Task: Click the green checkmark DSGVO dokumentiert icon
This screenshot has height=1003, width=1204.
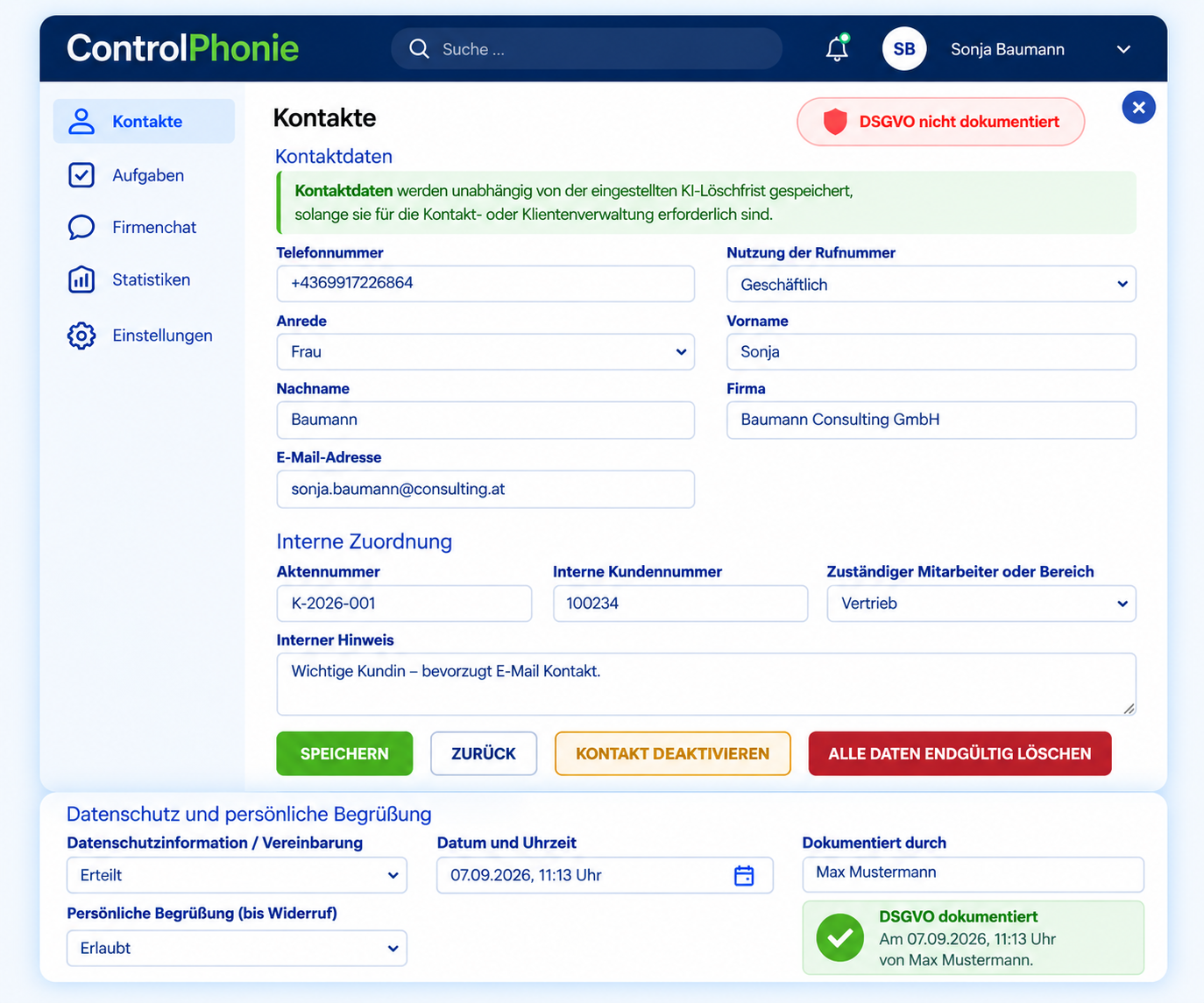Action: point(839,937)
